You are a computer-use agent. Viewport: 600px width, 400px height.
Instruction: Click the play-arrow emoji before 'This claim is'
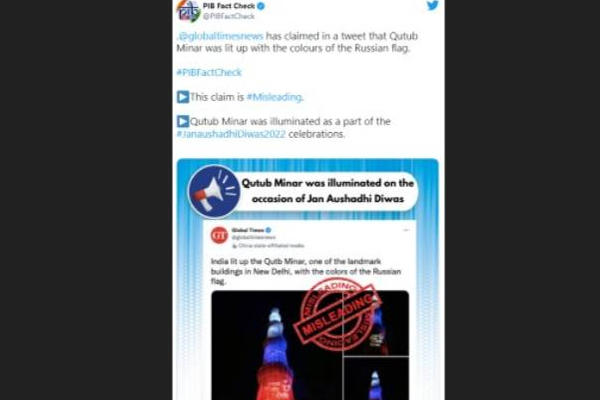[x=183, y=97]
